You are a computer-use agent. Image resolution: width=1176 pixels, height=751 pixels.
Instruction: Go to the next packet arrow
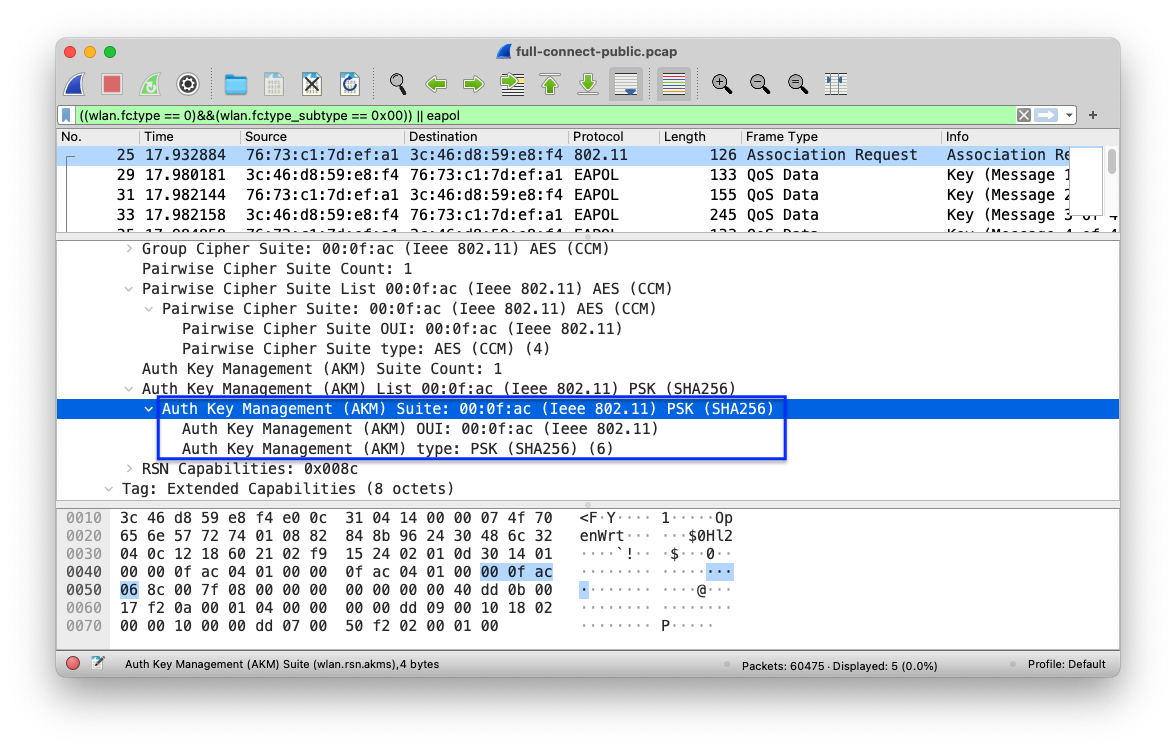474,85
